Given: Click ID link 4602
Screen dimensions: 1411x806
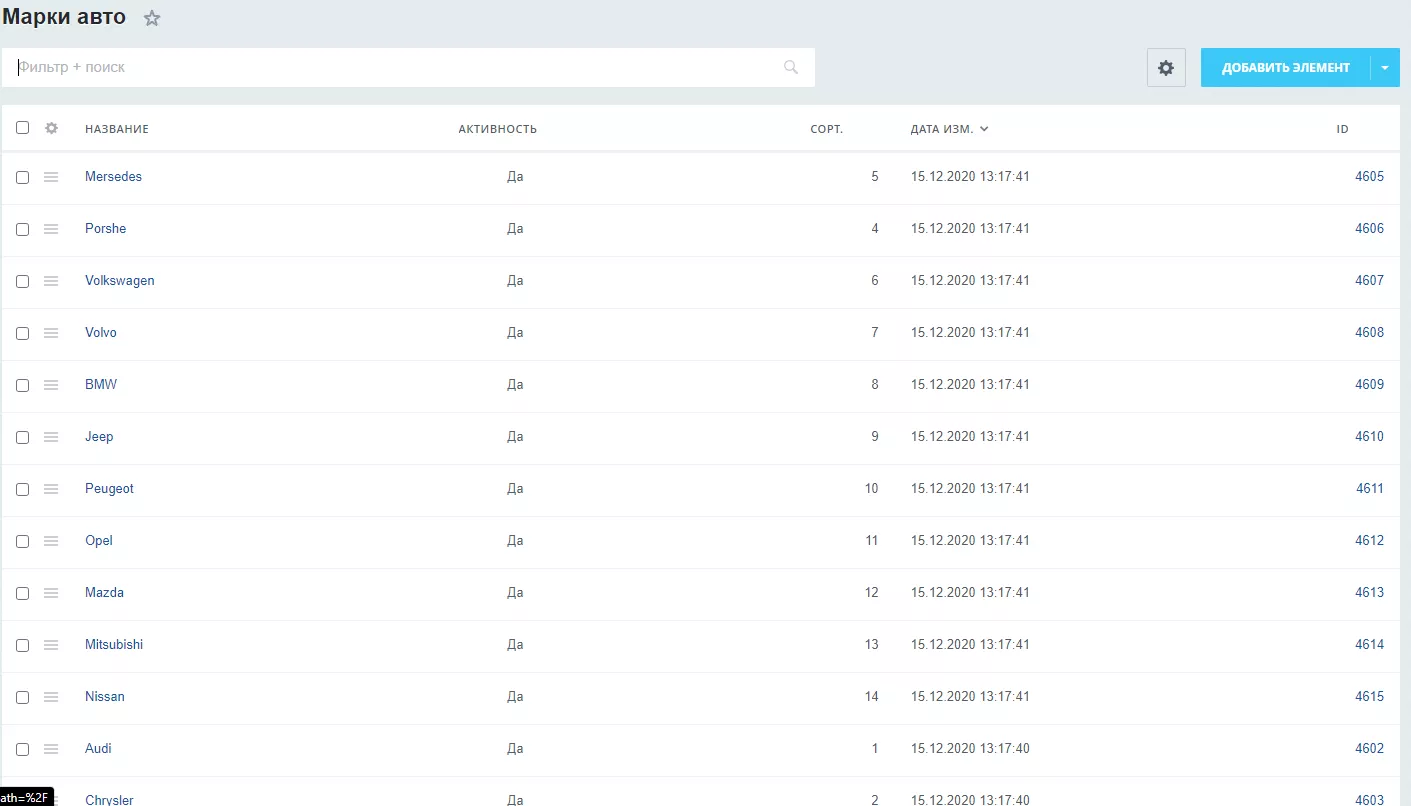Looking at the screenshot, I should (x=1369, y=749).
